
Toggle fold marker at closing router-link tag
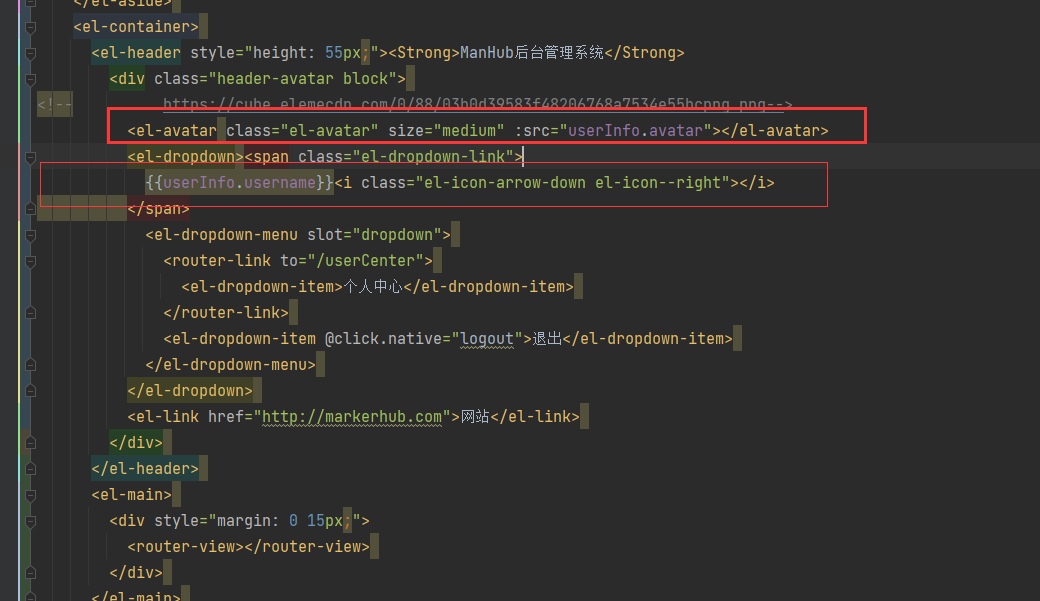click(x=31, y=312)
